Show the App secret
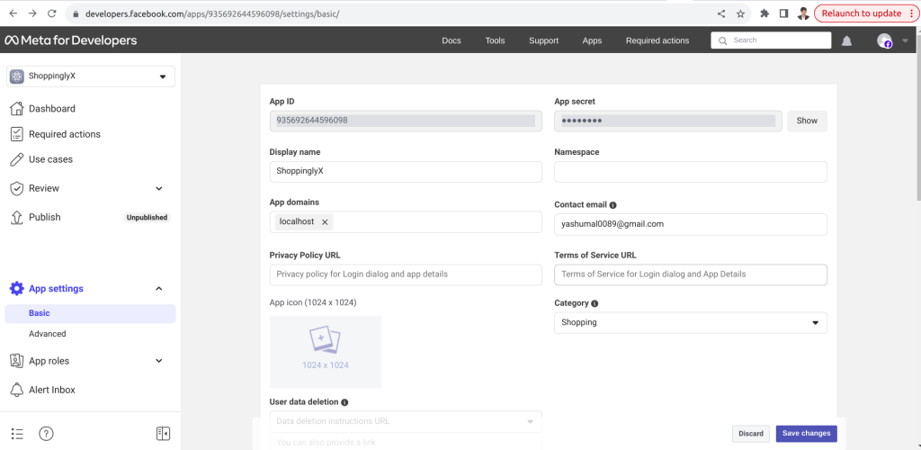 click(x=807, y=120)
